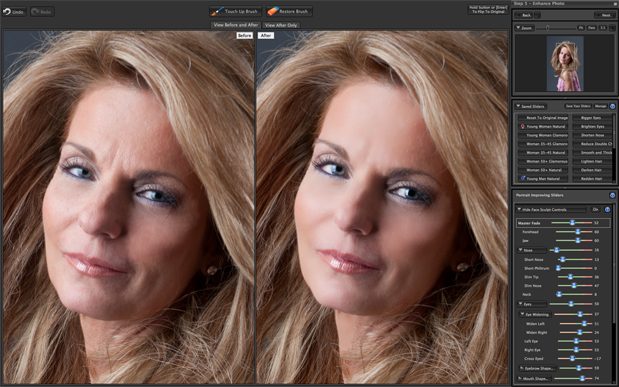
Task: Click the Before label on left image
Action: coord(244,36)
